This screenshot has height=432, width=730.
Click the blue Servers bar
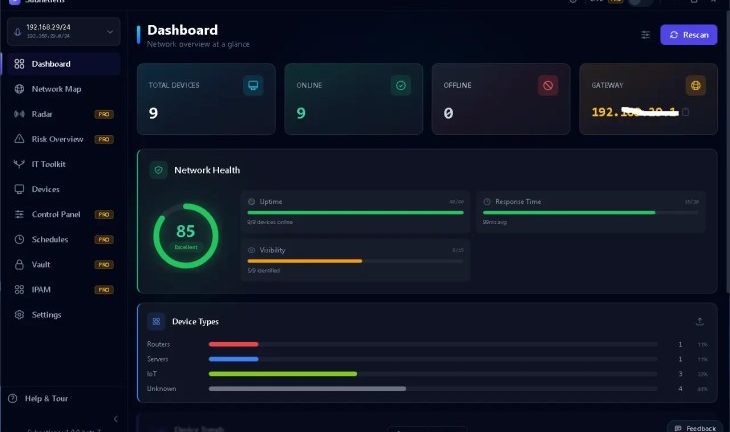point(233,359)
